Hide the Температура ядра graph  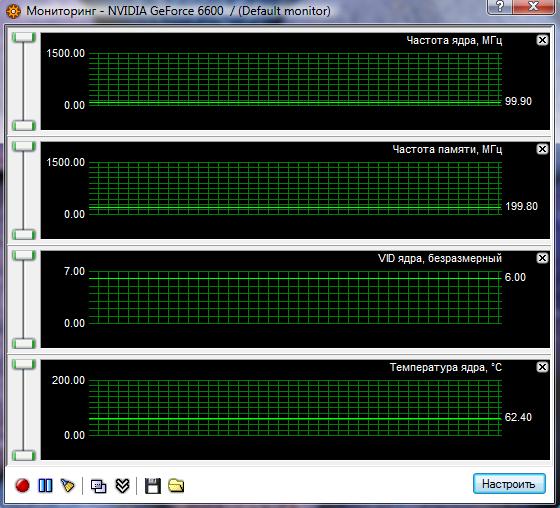[542, 367]
